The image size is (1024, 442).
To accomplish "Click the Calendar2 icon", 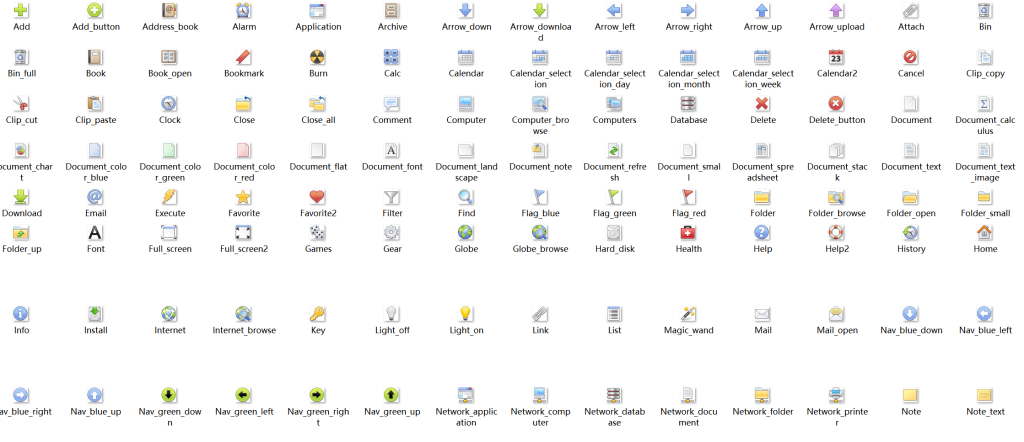I will point(836,57).
